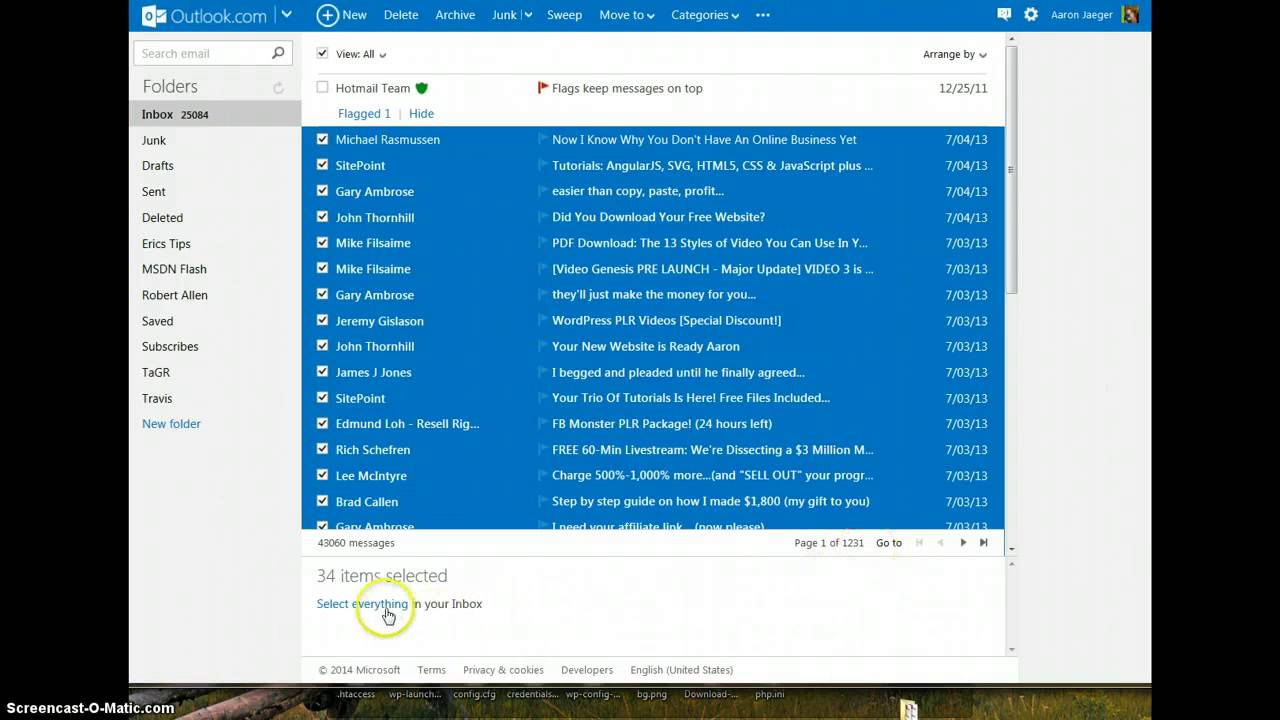Flag the 'PDF Download: The 13 Styles' message
Screen dimensions: 1280x720
pyautogui.click(x=543, y=243)
